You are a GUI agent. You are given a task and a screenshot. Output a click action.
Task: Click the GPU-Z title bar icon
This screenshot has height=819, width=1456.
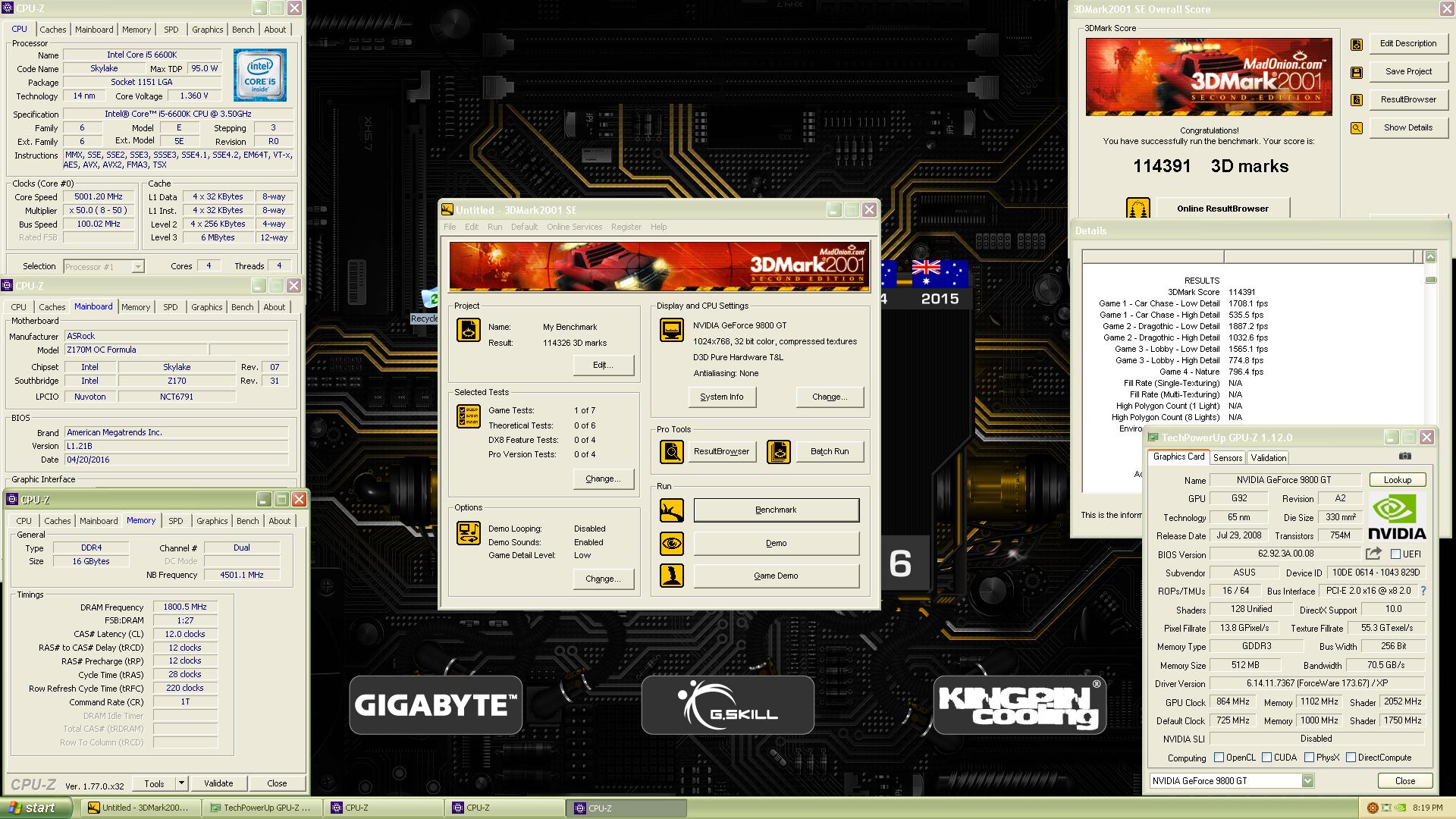[1153, 438]
